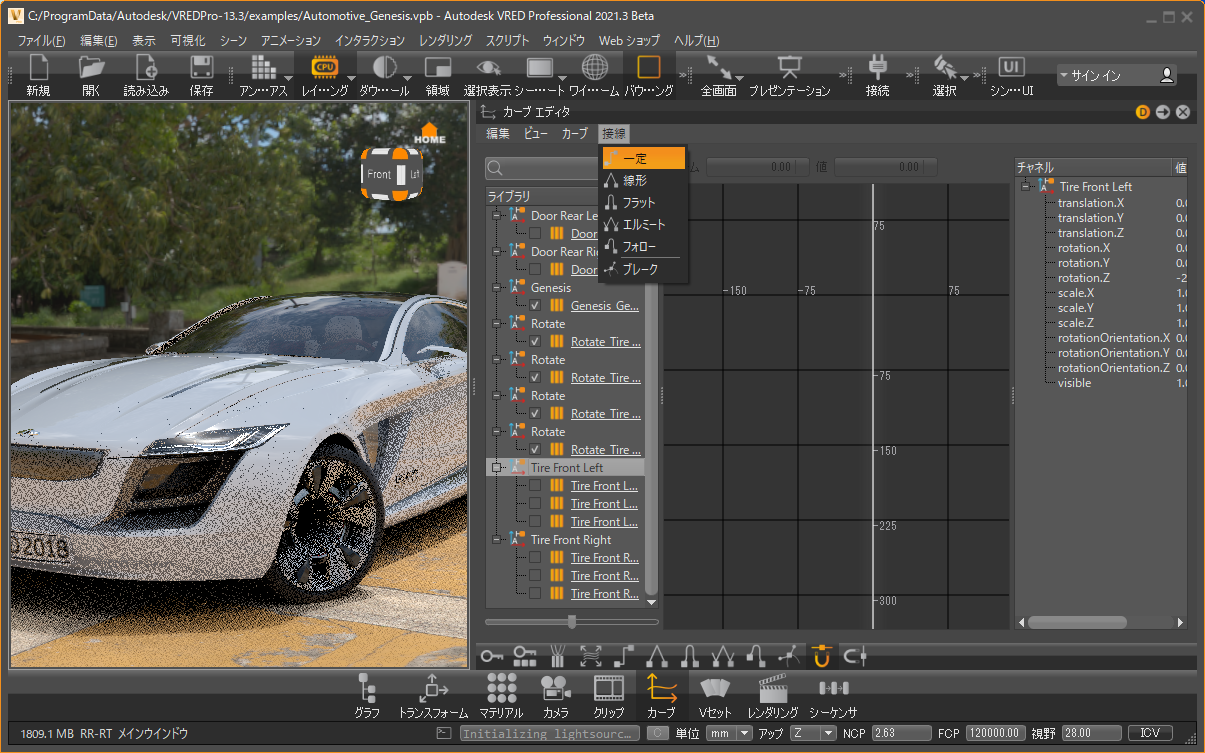
Task: Uncheck the Genesis_Ge... clip checkbox
Action: [x=535, y=306]
